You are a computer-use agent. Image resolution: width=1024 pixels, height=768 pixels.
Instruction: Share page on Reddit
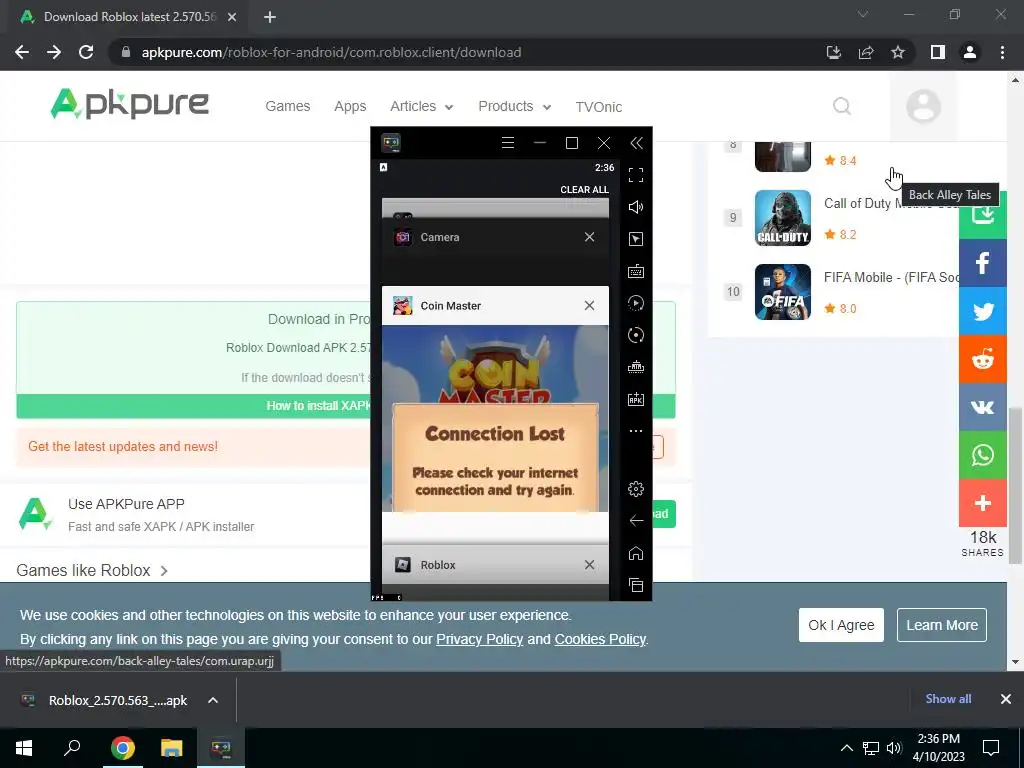click(982, 359)
